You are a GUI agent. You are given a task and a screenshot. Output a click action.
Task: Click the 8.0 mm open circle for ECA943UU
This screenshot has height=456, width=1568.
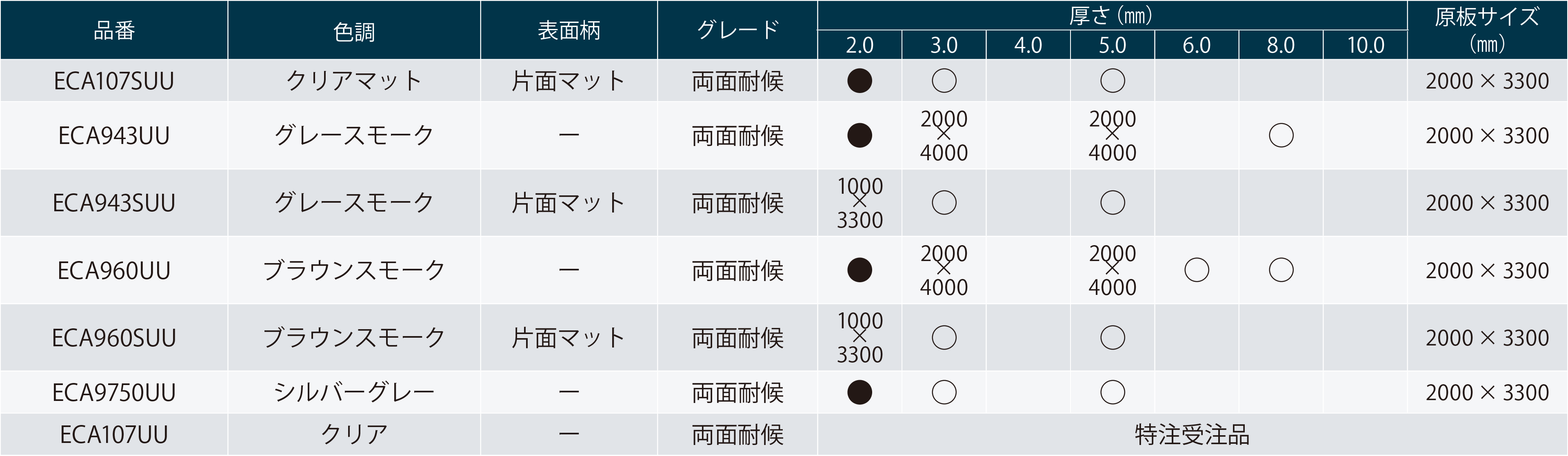point(1281,135)
